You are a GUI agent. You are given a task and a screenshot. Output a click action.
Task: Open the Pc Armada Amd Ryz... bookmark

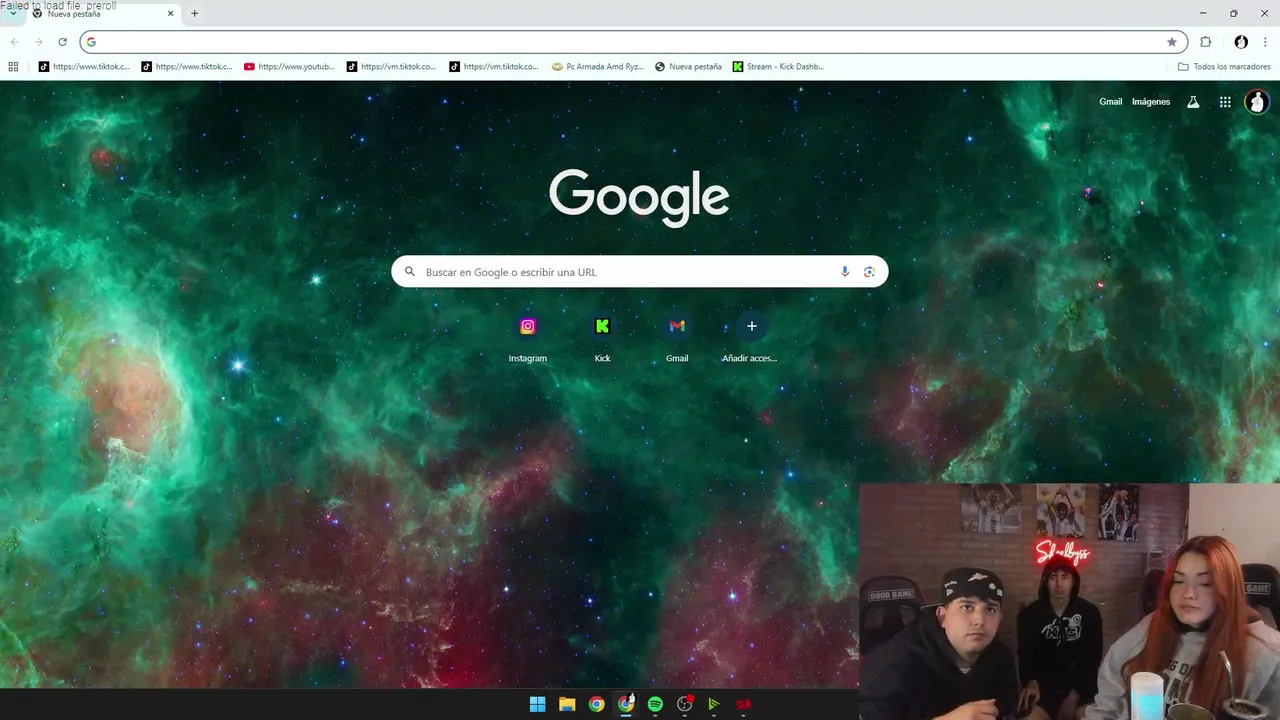[598, 67]
